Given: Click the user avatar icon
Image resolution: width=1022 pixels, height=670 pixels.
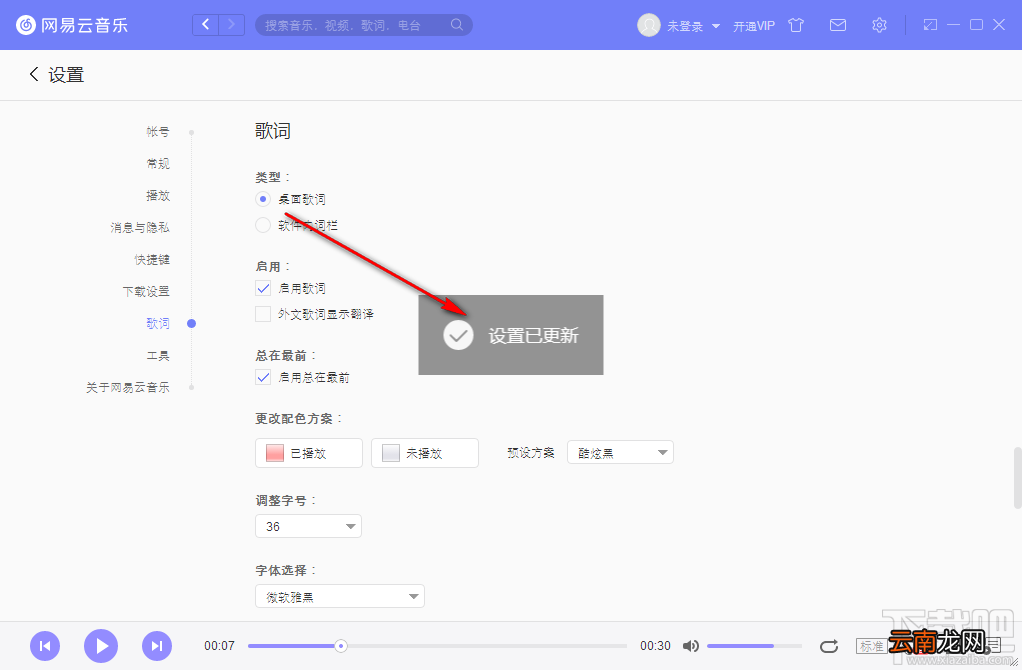Looking at the screenshot, I should click(649, 25).
